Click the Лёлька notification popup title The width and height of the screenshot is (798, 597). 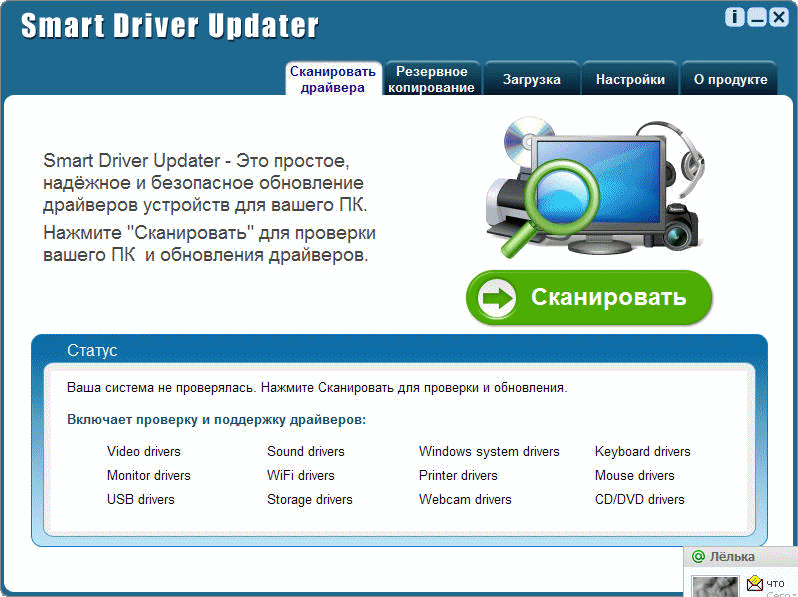pyautogui.click(x=732, y=557)
